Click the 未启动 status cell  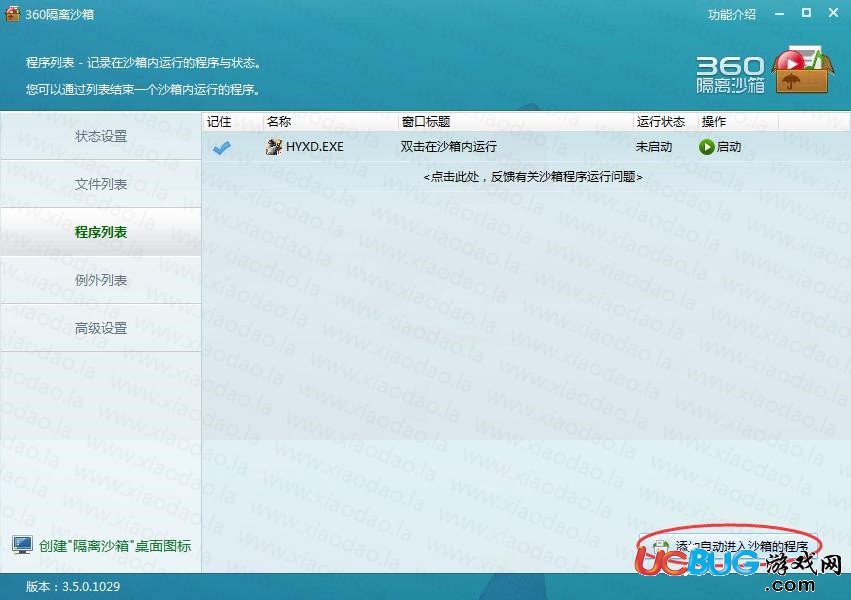(x=653, y=146)
